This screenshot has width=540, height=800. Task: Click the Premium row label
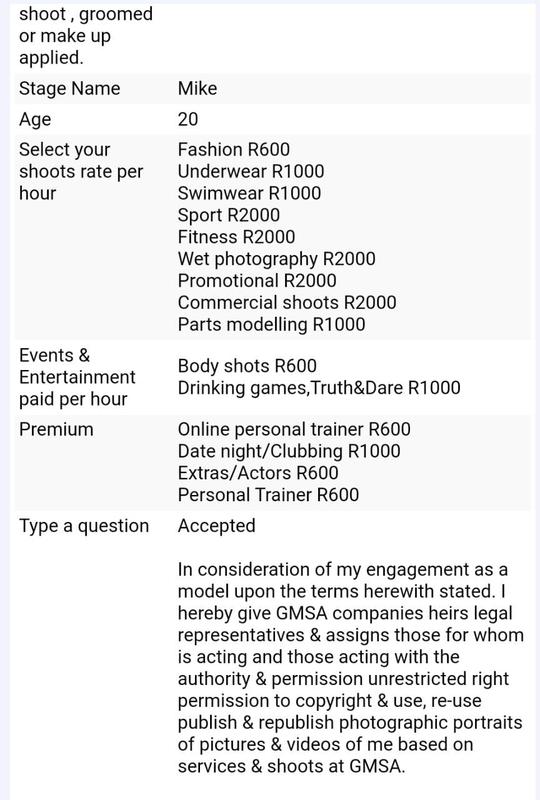pyautogui.click(x=56, y=430)
